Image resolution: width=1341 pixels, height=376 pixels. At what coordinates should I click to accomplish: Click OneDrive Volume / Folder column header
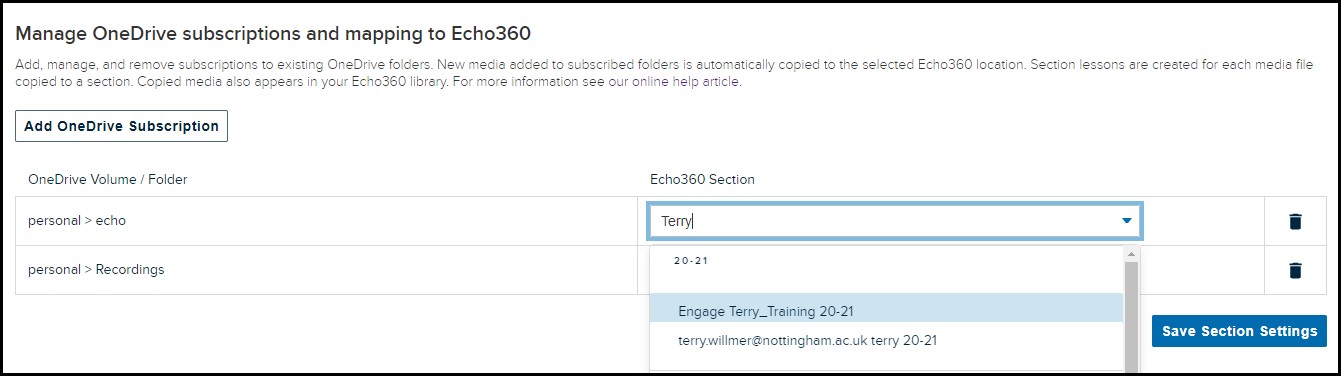pyautogui.click(x=108, y=180)
